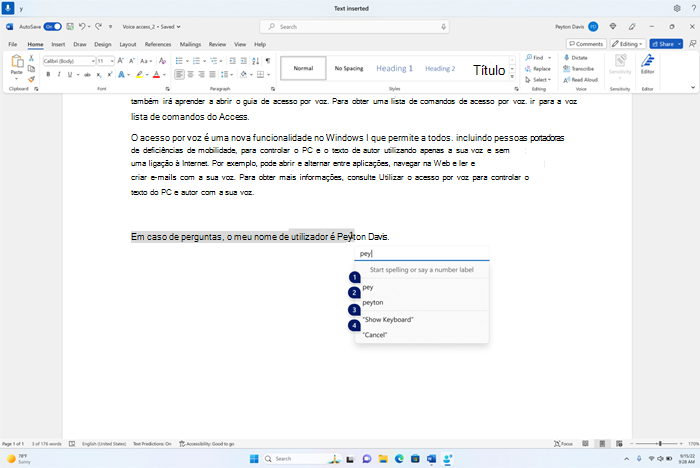
Task: Switch to the Layout tab
Action: coord(128,44)
